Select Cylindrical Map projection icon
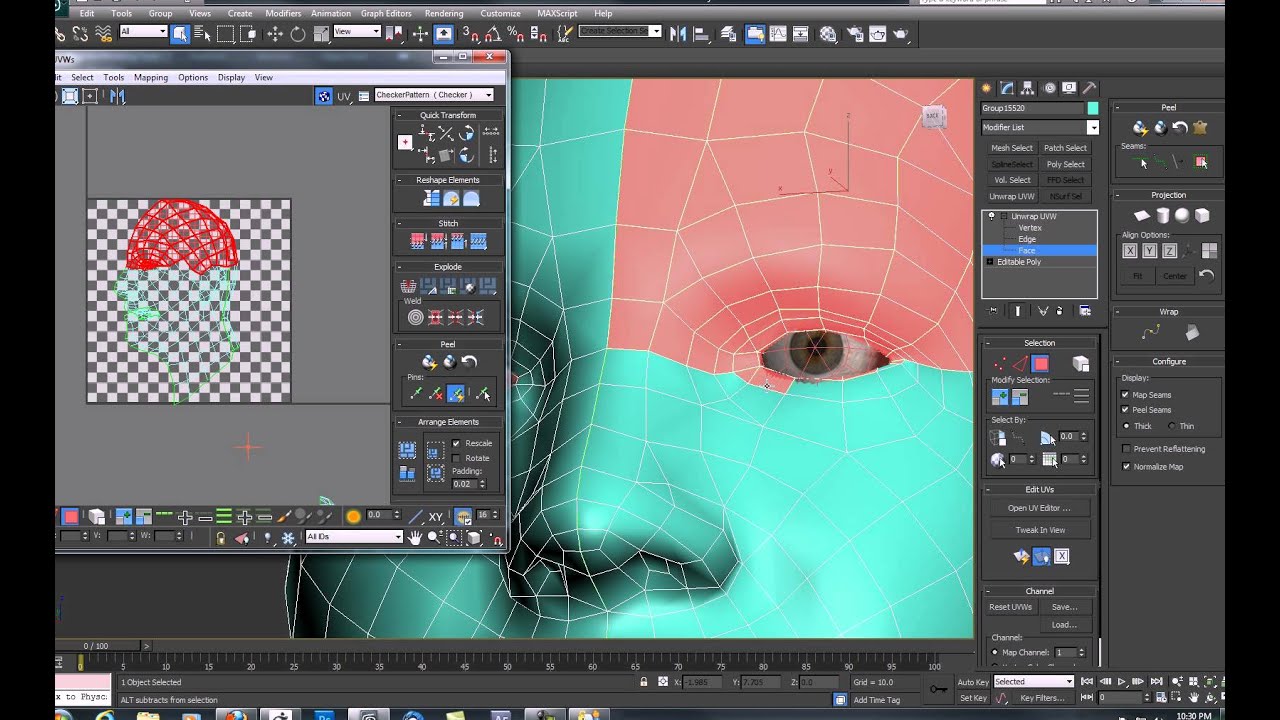Viewport: 1280px width, 720px height. (x=1163, y=215)
